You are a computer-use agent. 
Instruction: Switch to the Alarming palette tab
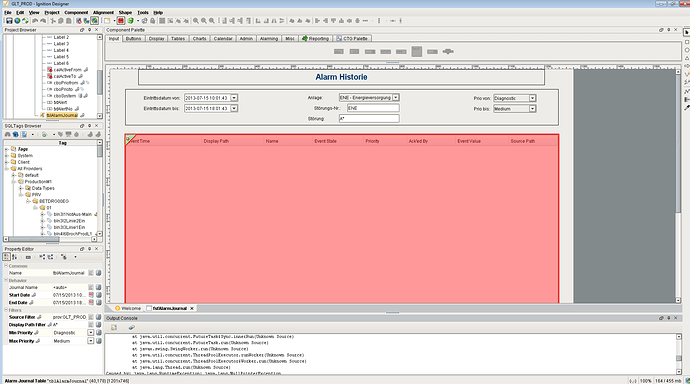click(x=268, y=39)
